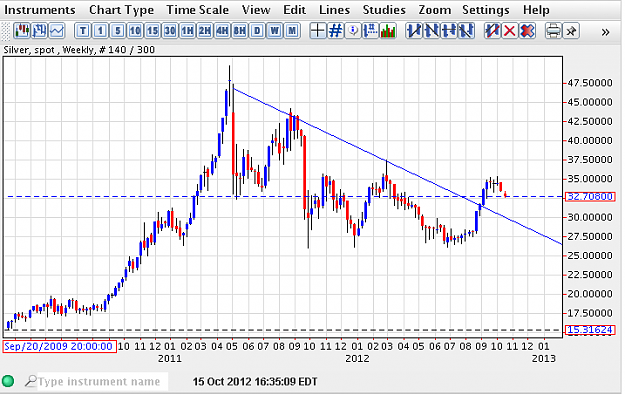Click the 47.50000 price axis label
The image size is (625, 395).
pyautogui.click(x=590, y=83)
